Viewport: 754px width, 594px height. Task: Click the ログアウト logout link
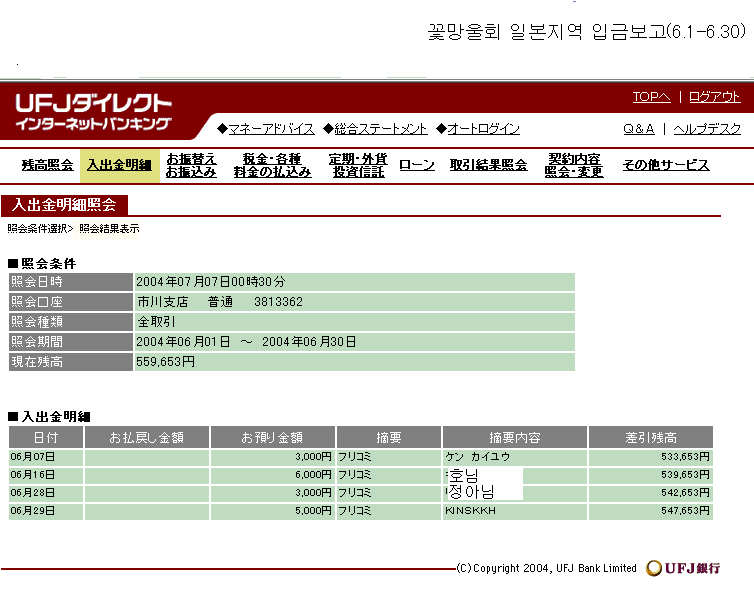click(x=715, y=97)
